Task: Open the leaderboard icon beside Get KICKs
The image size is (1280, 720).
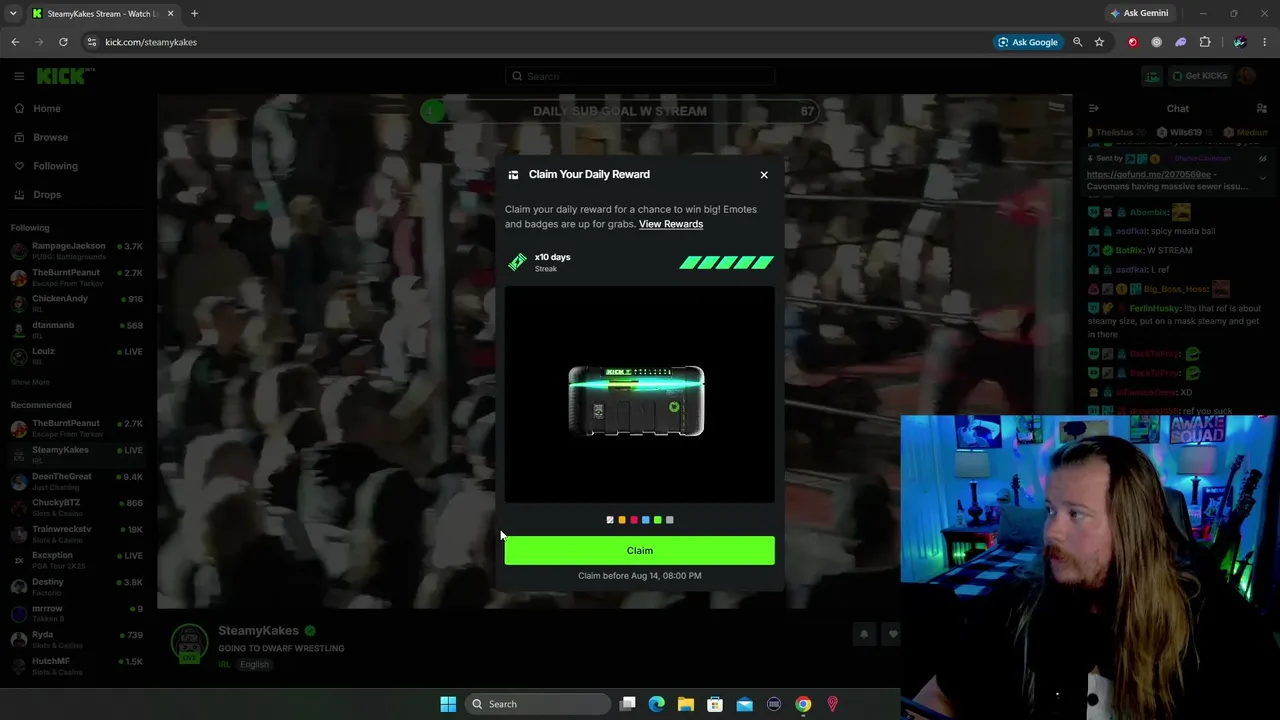Action: [1153, 76]
